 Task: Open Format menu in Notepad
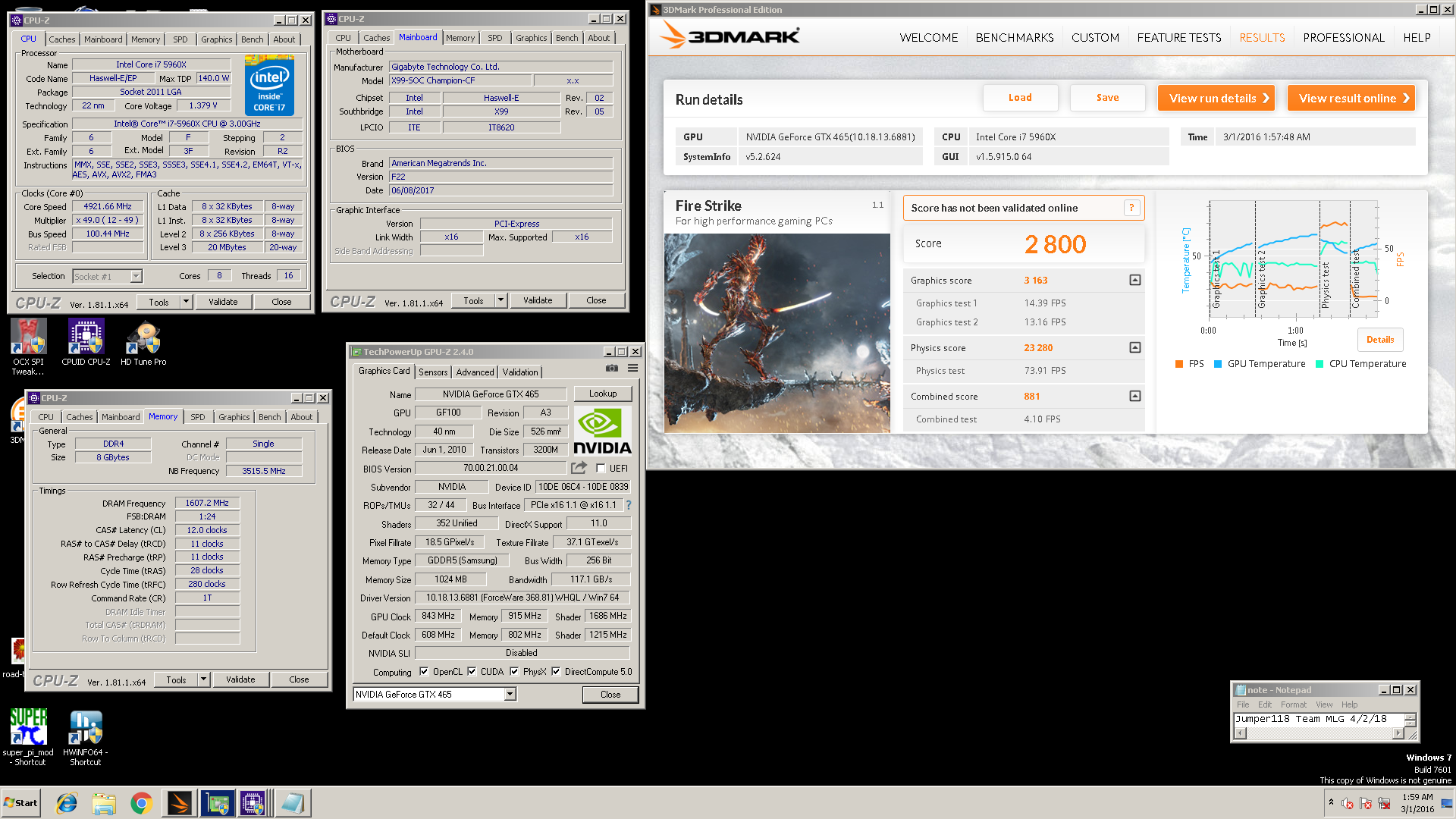1294,704
